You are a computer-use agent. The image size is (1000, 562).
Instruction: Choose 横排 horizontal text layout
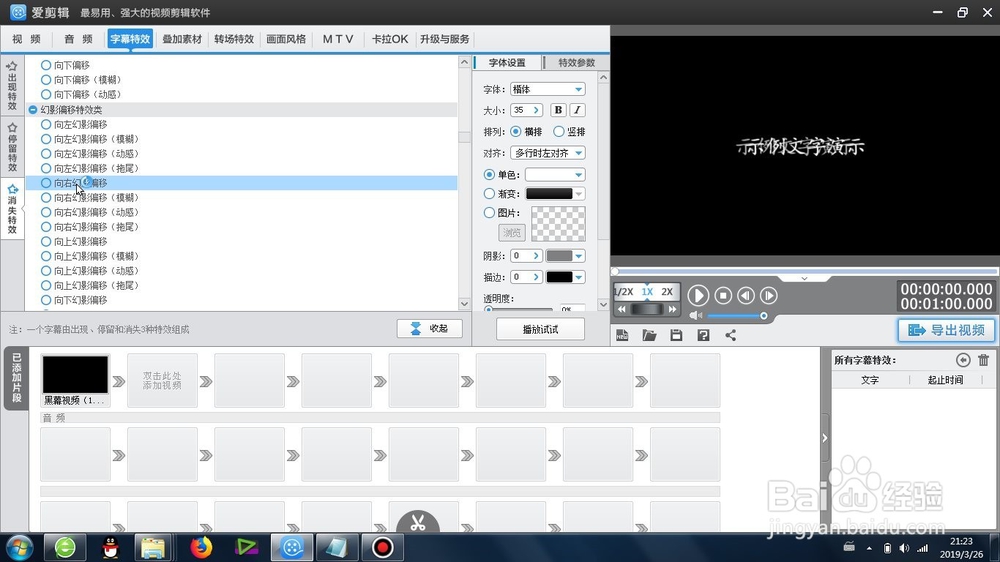point(515,131)
